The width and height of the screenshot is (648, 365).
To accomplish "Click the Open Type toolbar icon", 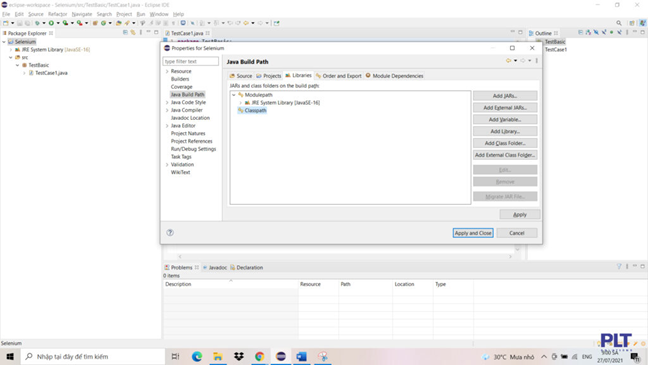I will click(x=119, y=23).
